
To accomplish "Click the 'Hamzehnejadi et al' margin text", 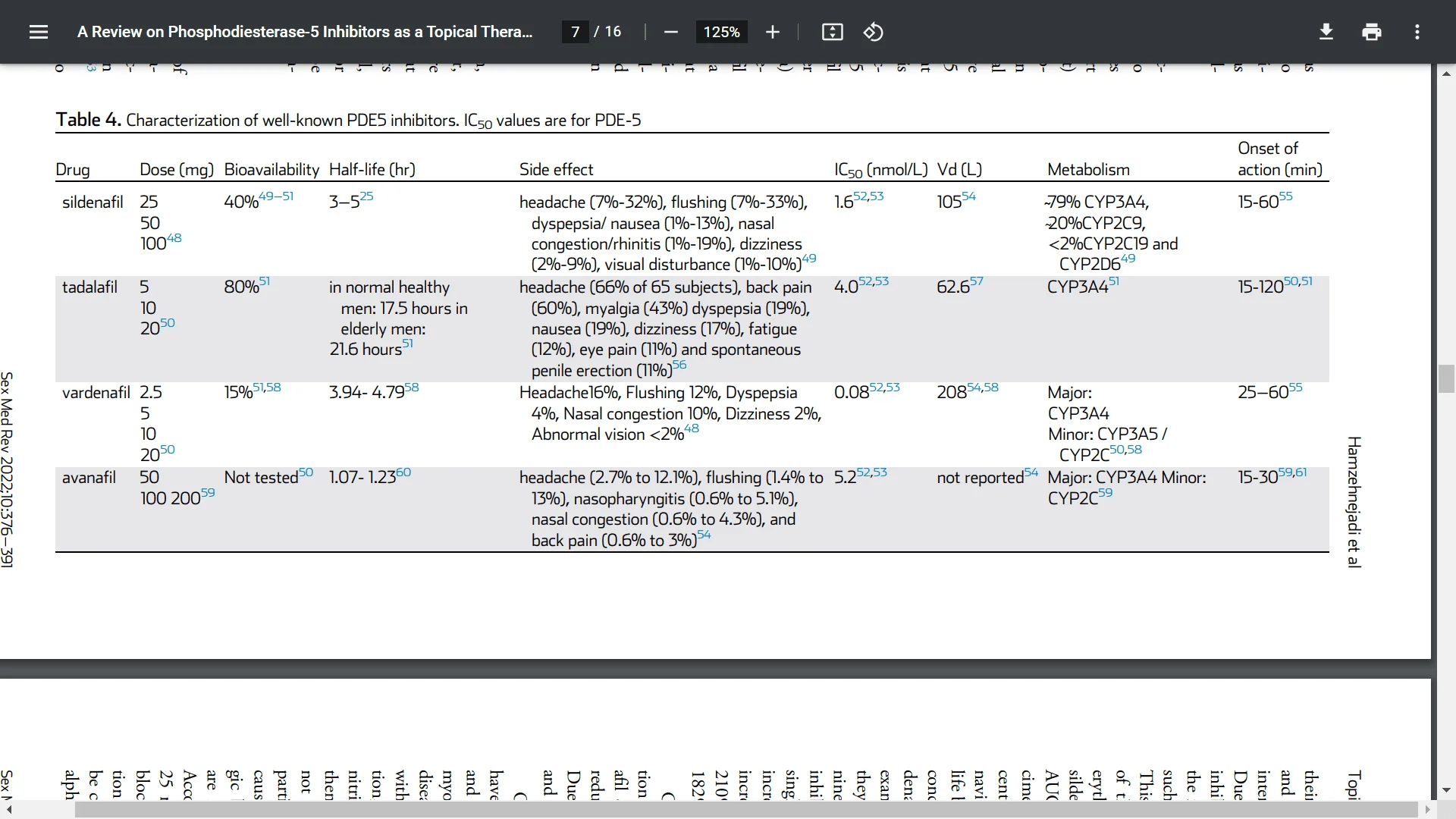I will click(x=1354, y=502).
